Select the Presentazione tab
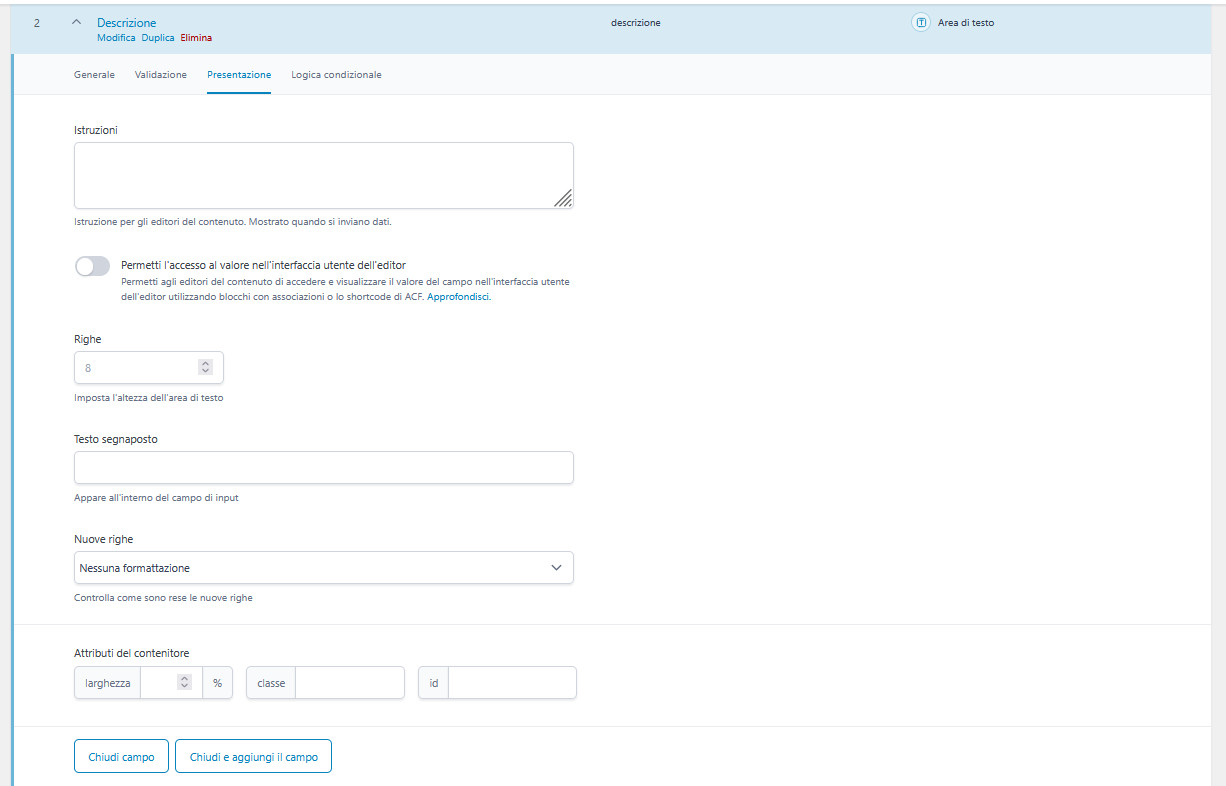Screen dimensions: 1226x786 239,75
